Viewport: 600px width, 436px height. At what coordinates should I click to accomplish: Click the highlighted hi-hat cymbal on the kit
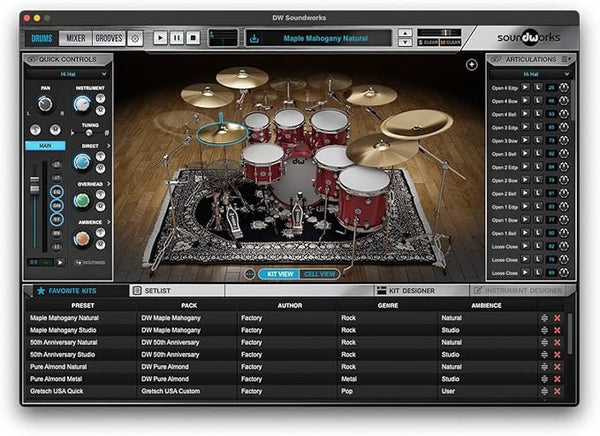click(222, 132)
